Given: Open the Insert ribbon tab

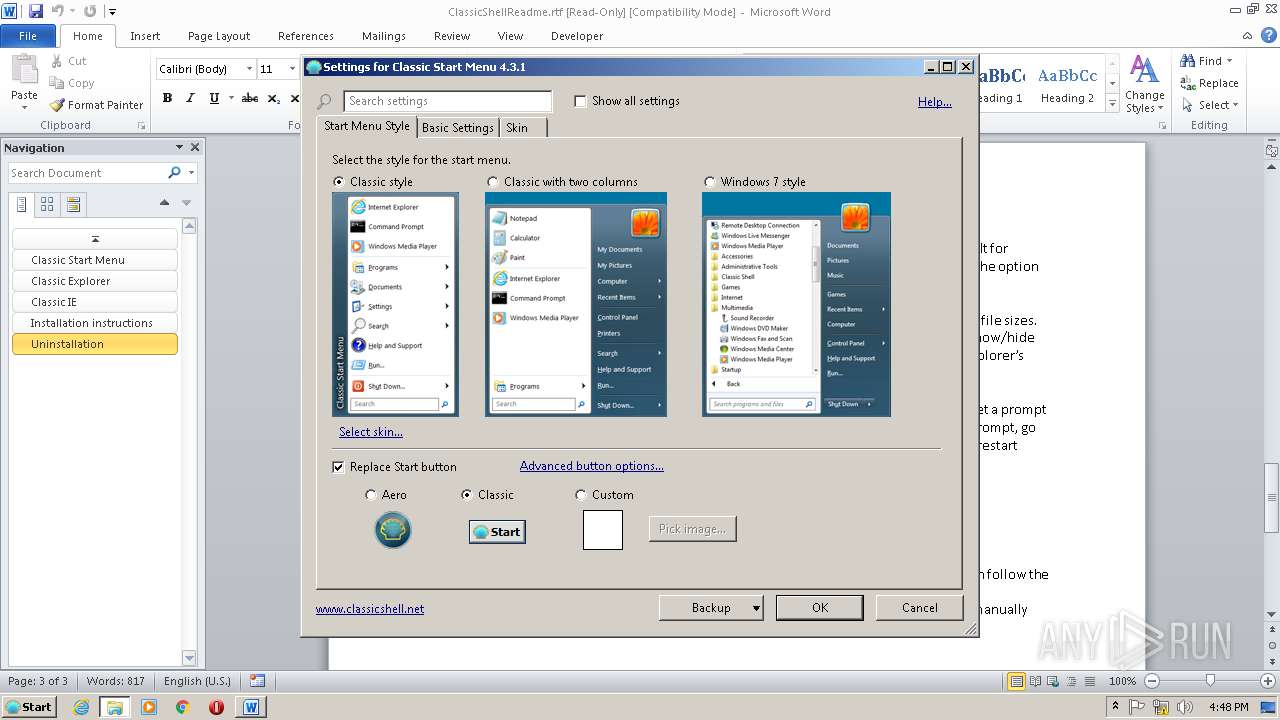Looking at the screenshot, I should point(145,36).
